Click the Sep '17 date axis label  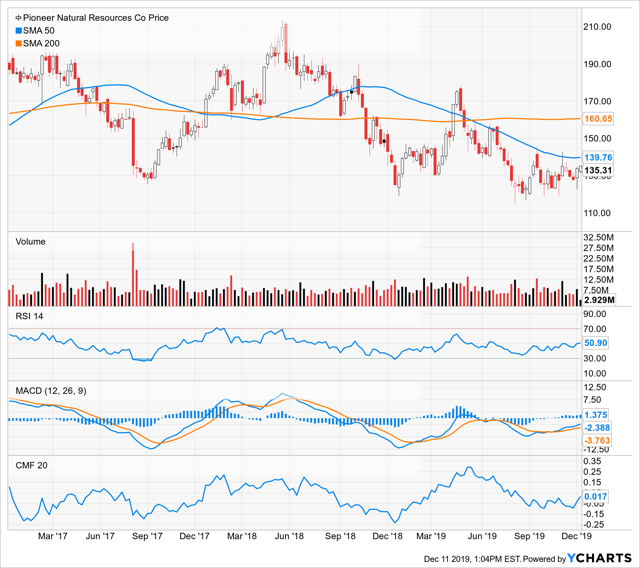tap(147, 536)
